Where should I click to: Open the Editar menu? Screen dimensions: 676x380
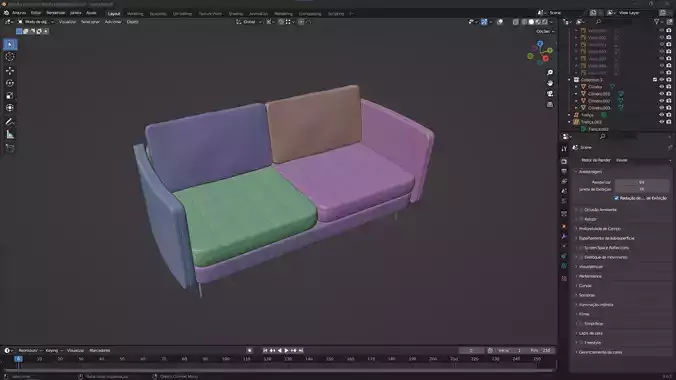(36, 13)
